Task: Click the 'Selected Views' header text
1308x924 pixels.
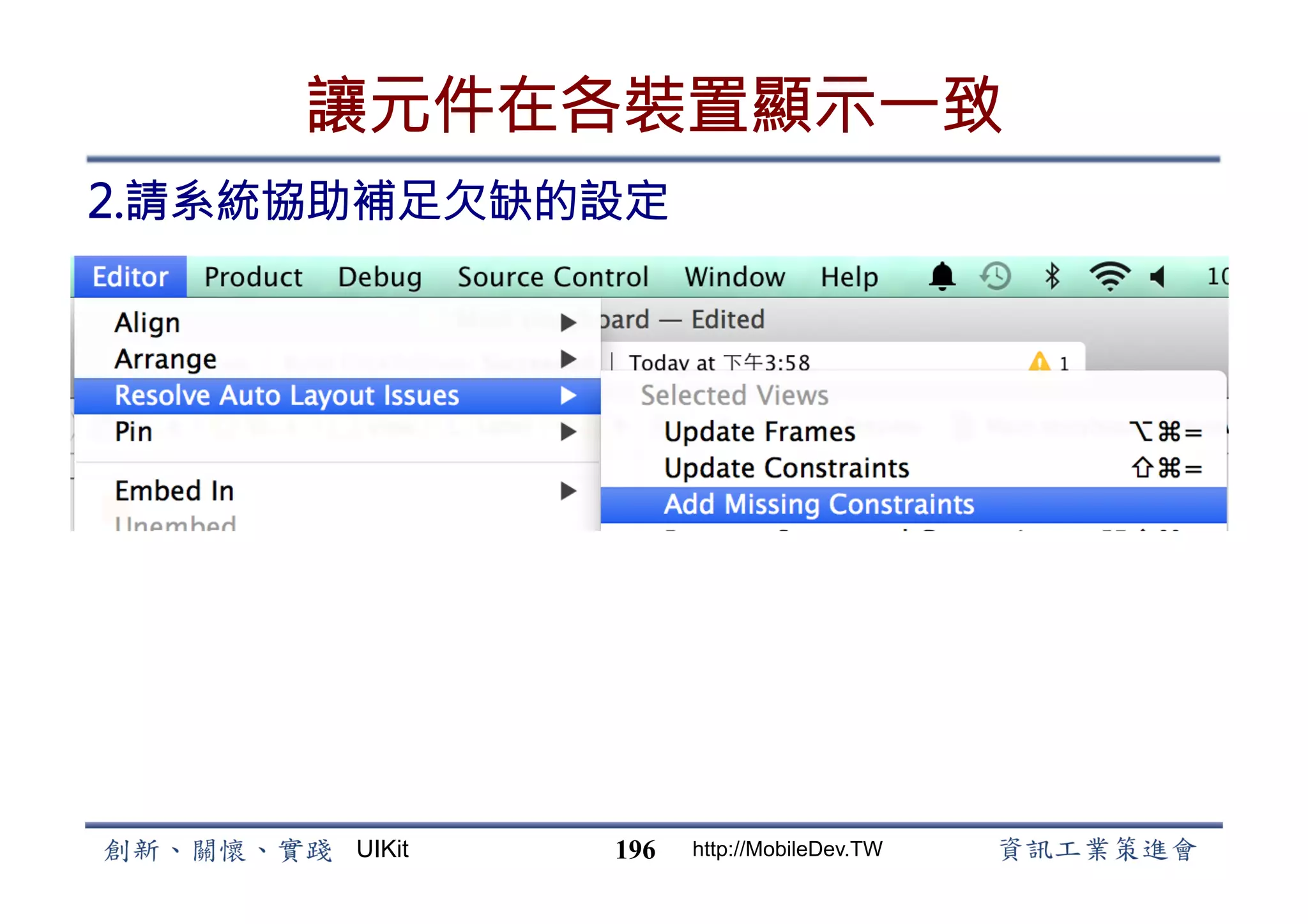Action: 734,395
